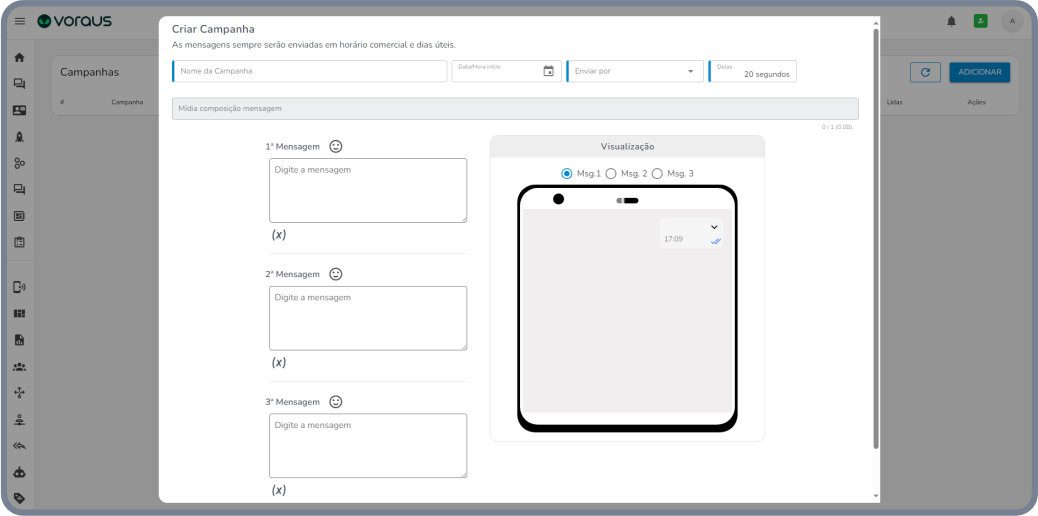The image size is (1038, 516).
Task: Insert variable (x) under first message
Action: coord(279,235)
